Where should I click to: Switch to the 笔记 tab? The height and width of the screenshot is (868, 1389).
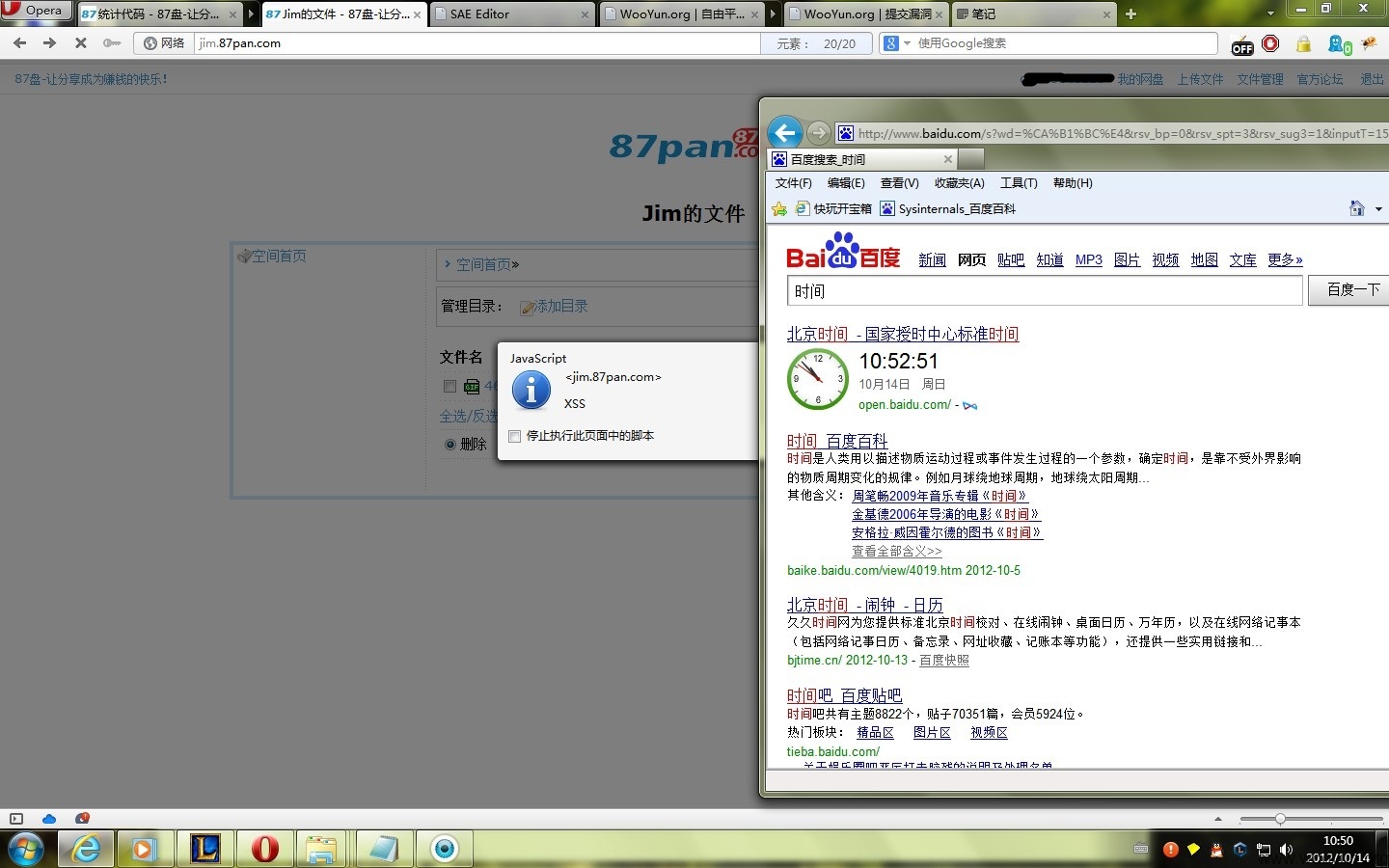pyautogui.click(x=1035, y=14)
